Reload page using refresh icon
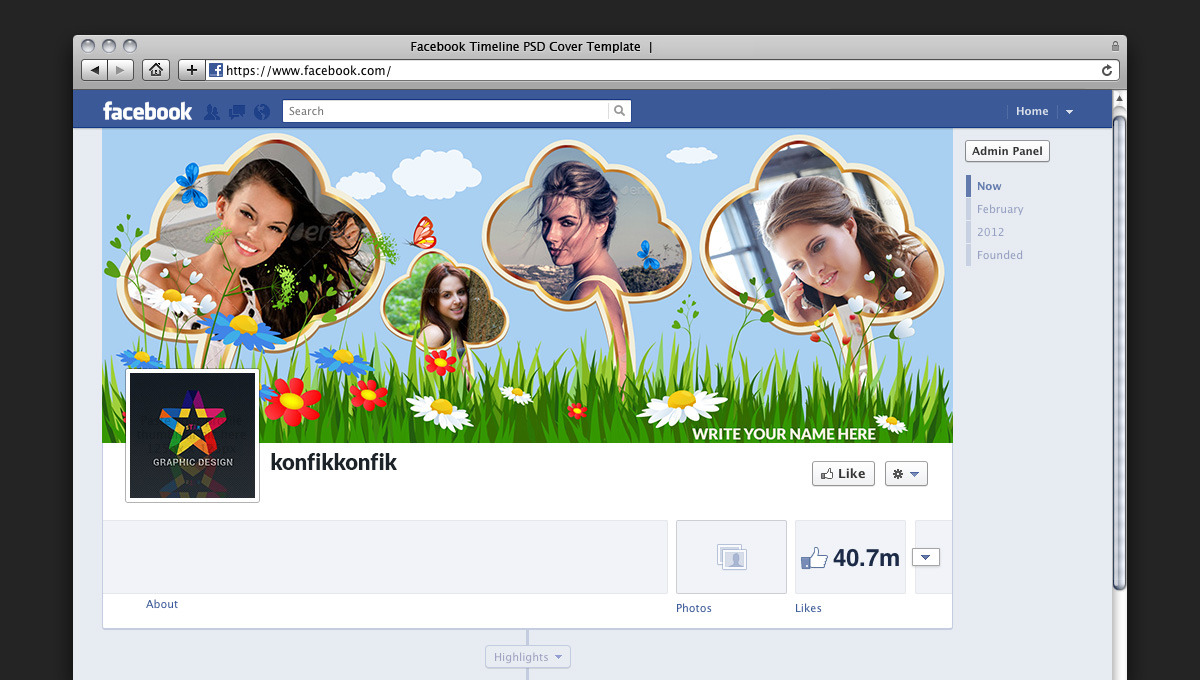Screen dimensions: 1200x680 [x=1107, y=70]
